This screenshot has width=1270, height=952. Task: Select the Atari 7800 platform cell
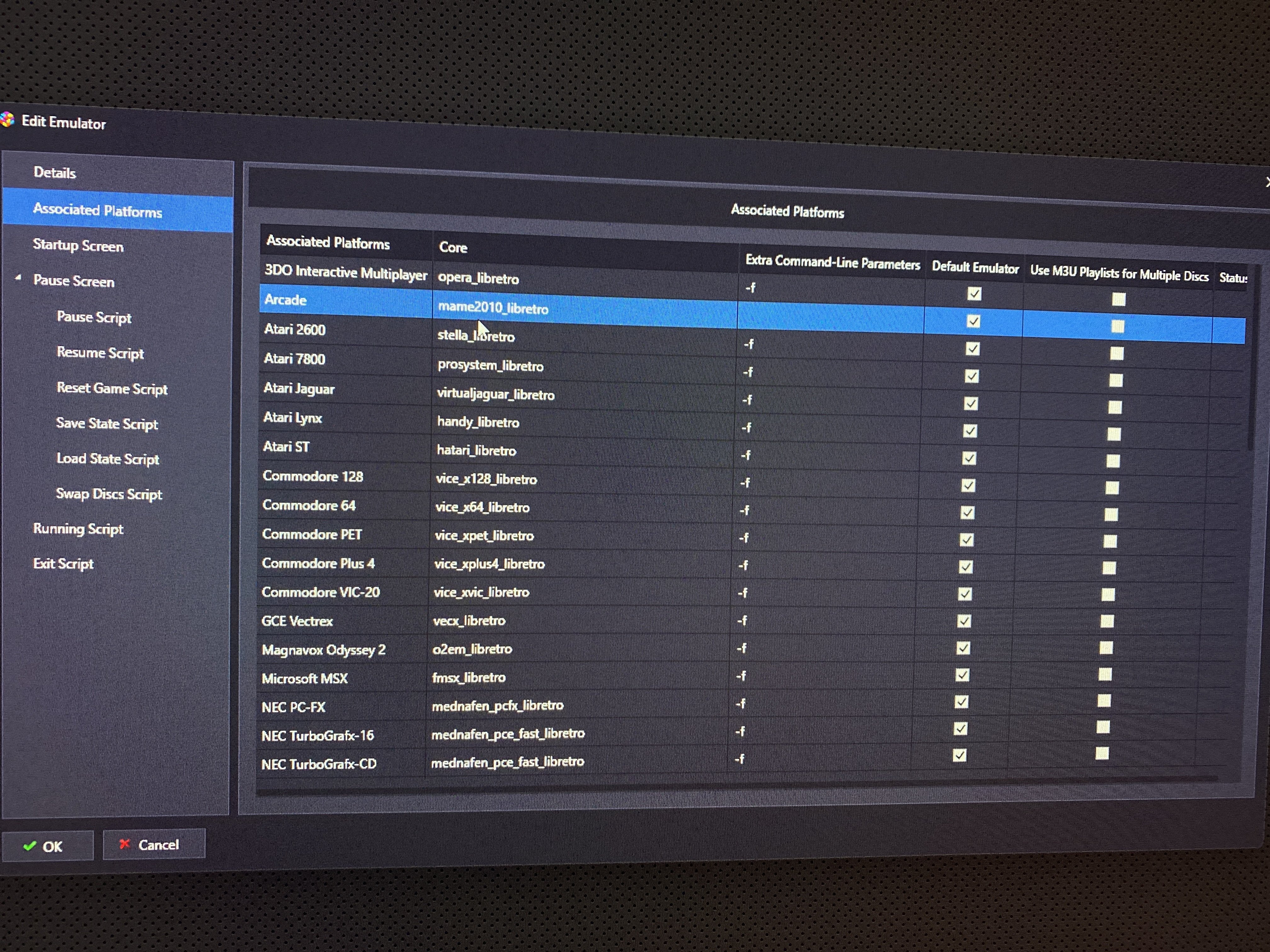pyautogui.click(x=345, y=359)
